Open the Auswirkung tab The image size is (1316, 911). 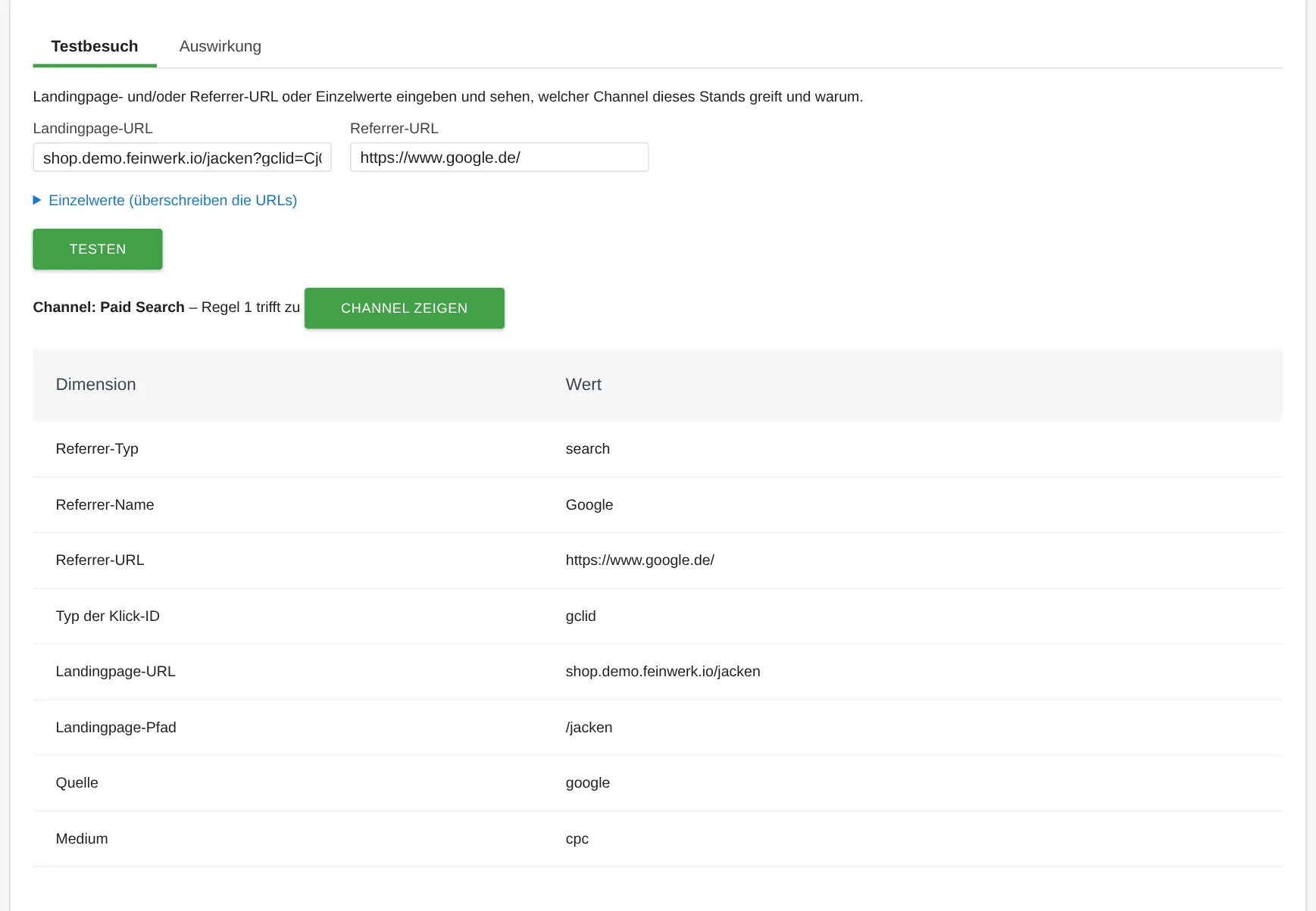(220, 46)
